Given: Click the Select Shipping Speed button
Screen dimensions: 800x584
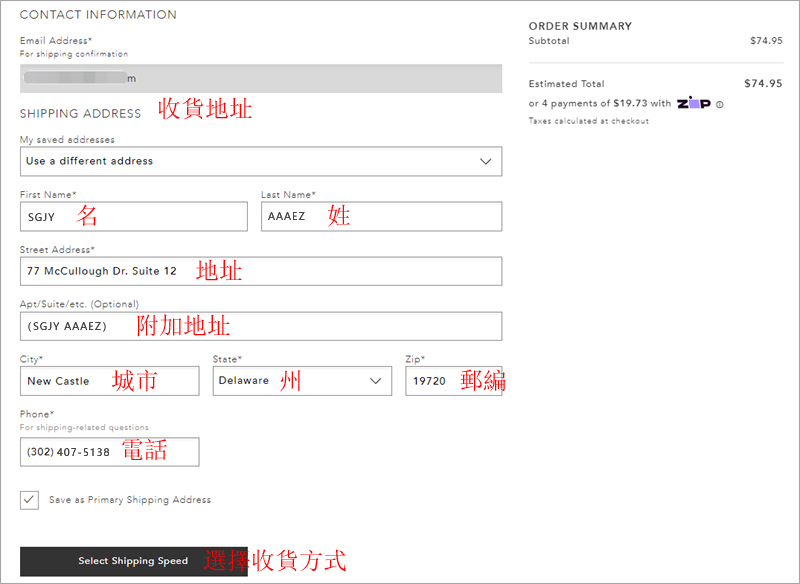Looking at the screenshot, I should (x=134, y=561).
